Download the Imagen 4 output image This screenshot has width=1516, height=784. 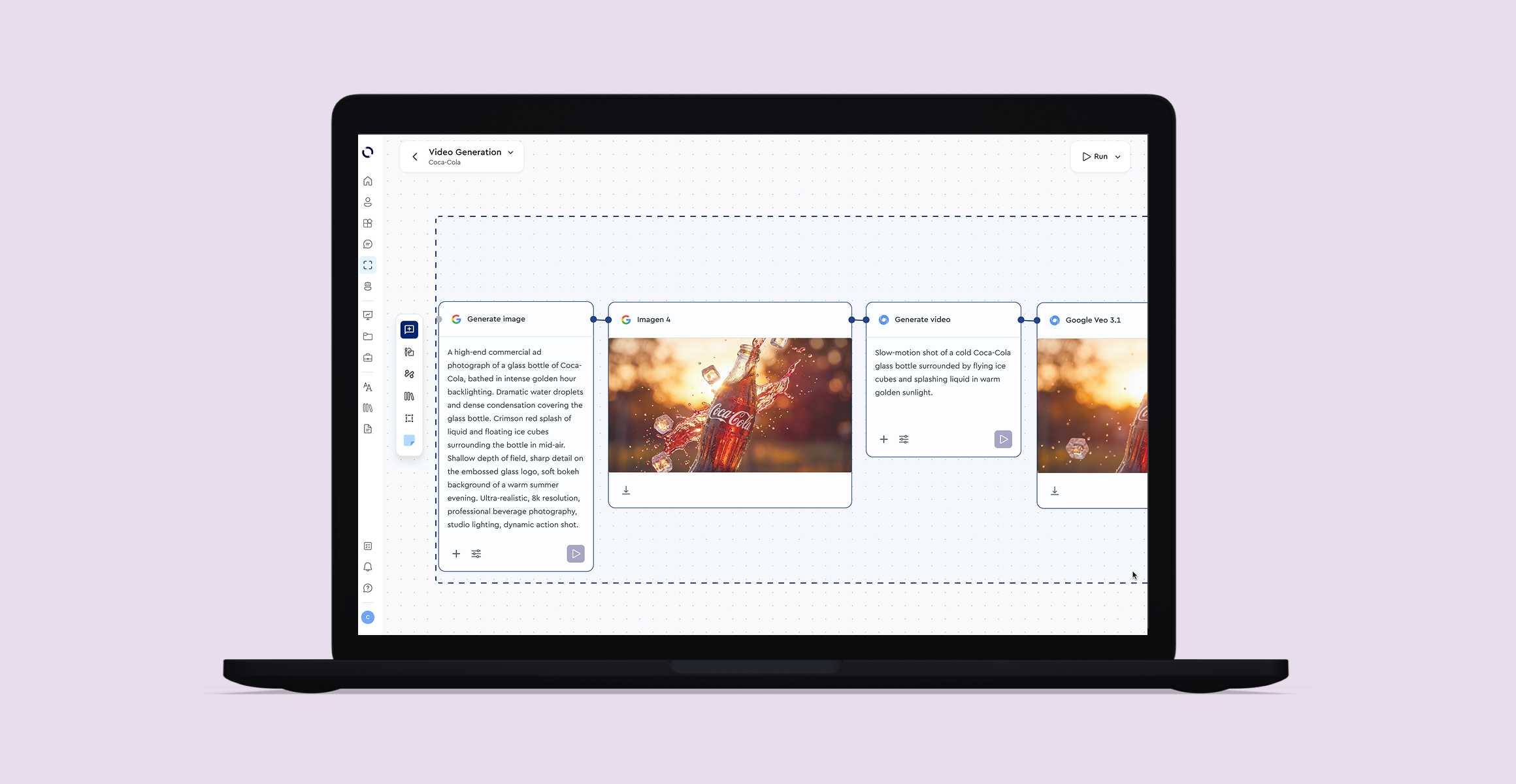pyautogui.click(x=626, y=490)
